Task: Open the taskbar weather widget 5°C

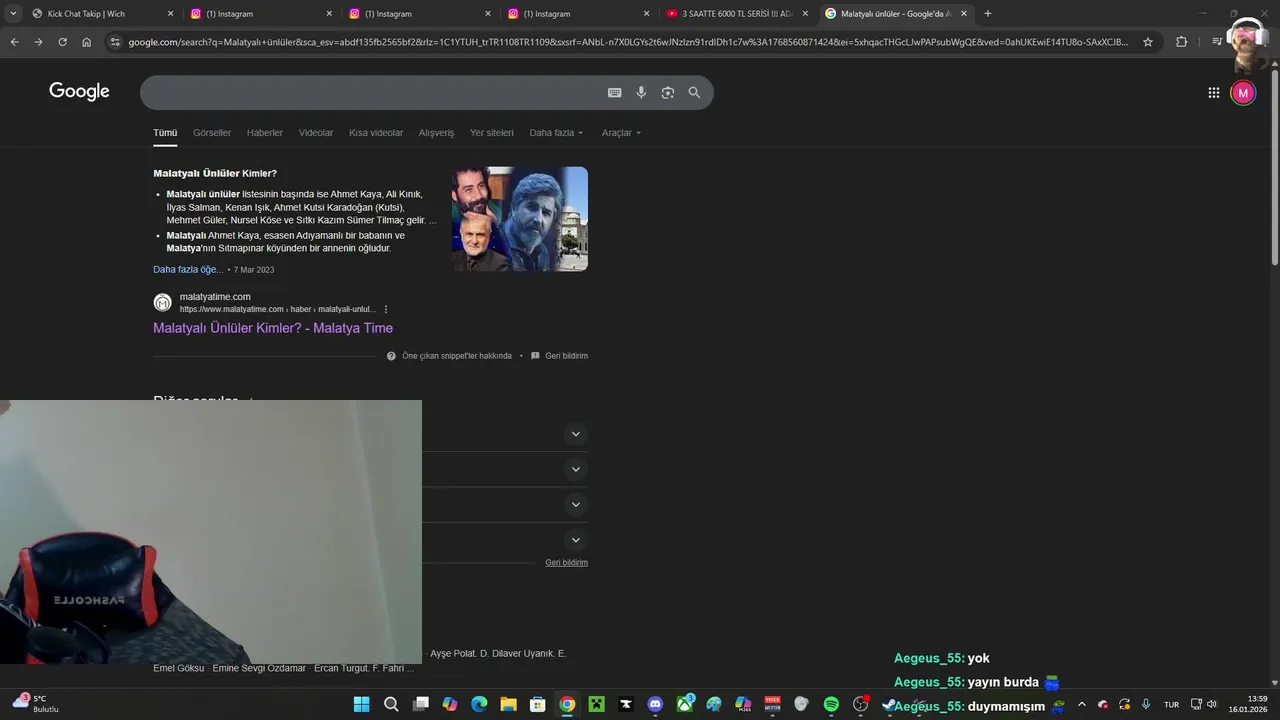Action: click(36, 704)
